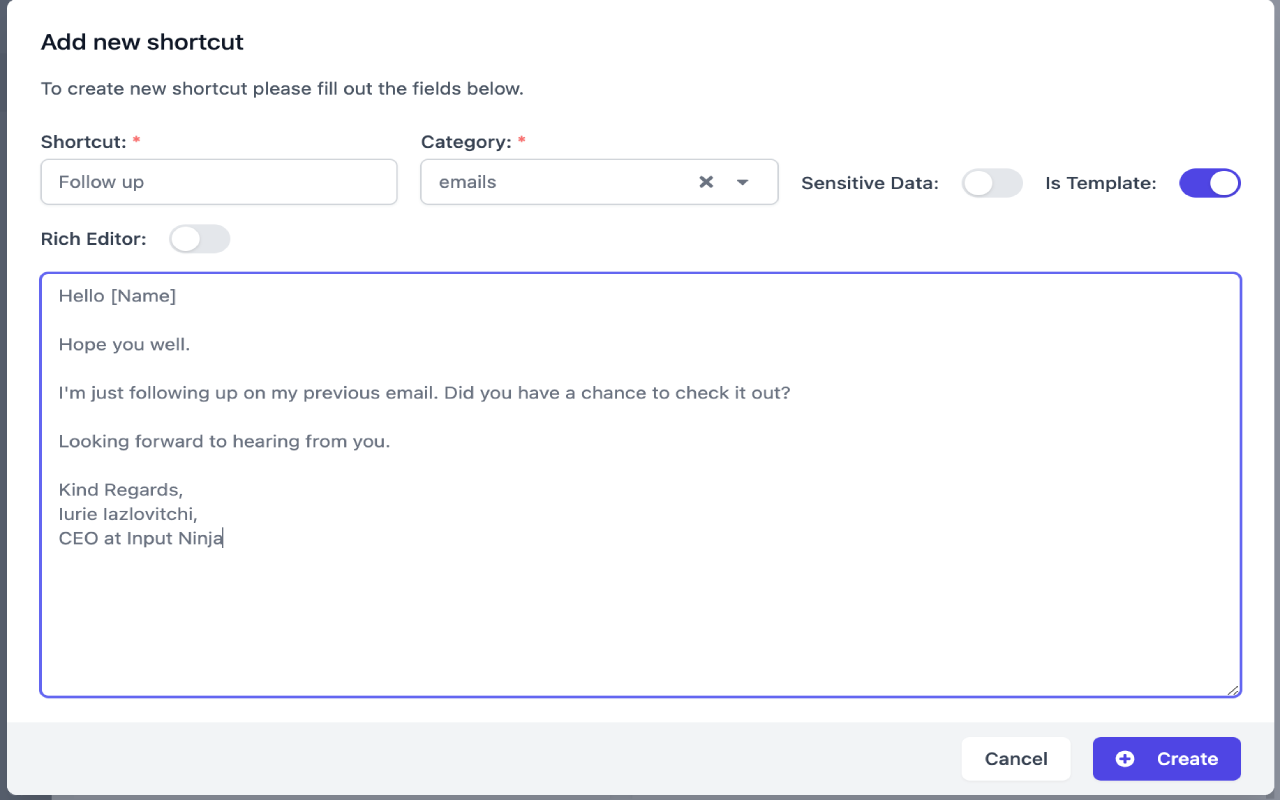Create the new shortcut
The image size is (1280, 800).
1167,759
